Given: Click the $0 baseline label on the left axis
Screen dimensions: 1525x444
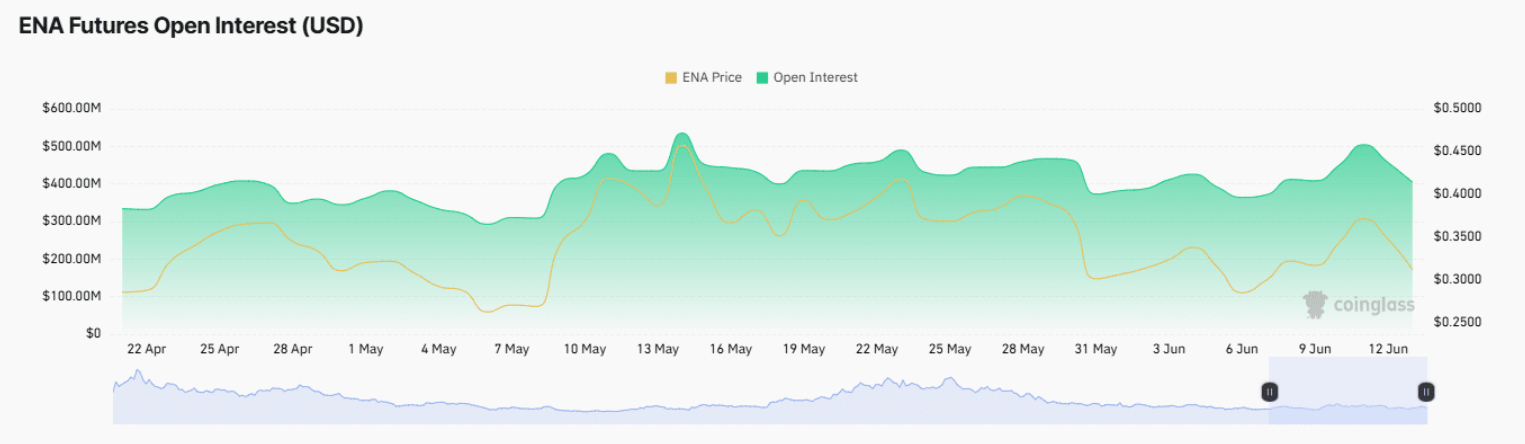Looking at the screenshot, I should coord(92,334).
